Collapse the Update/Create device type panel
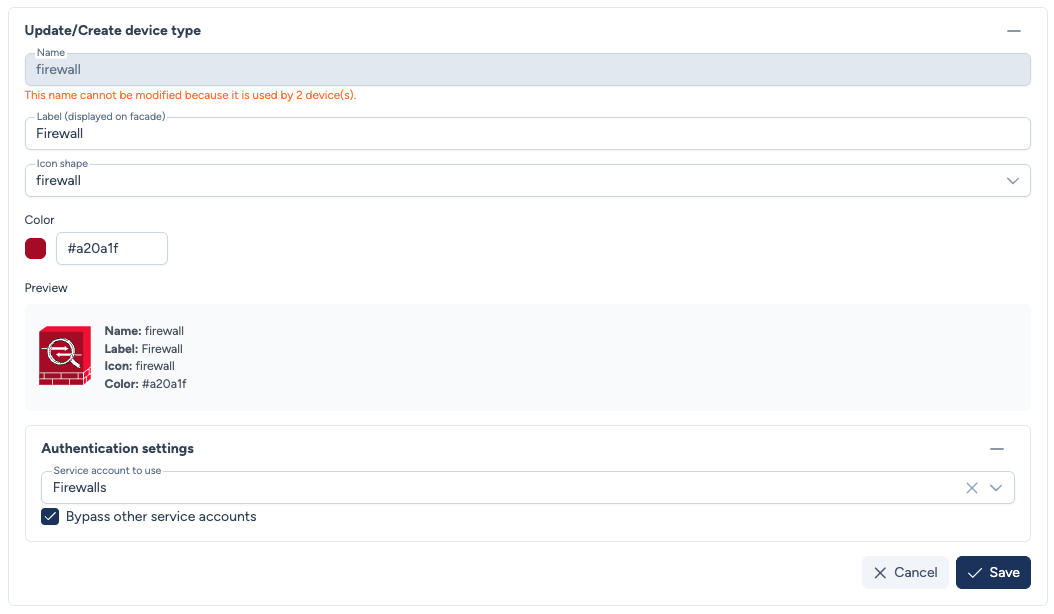 point(1014,31)
